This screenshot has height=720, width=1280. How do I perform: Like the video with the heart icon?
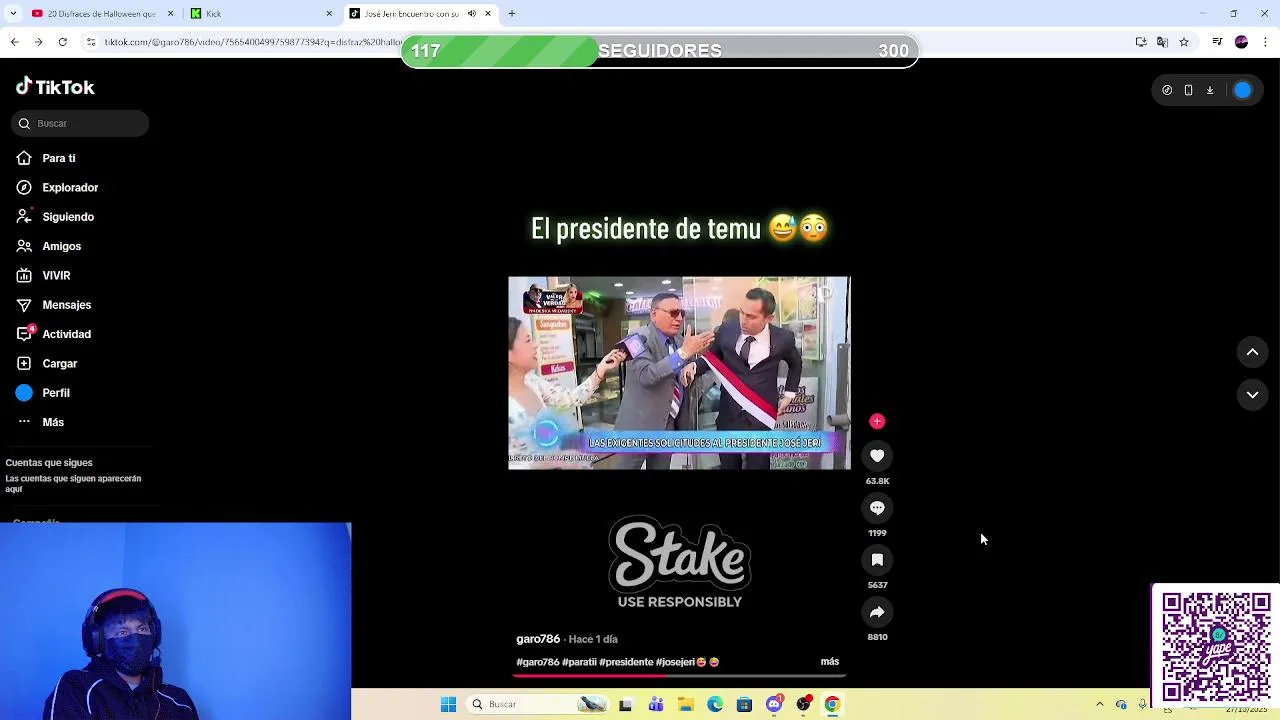click(x=877, y=456)
